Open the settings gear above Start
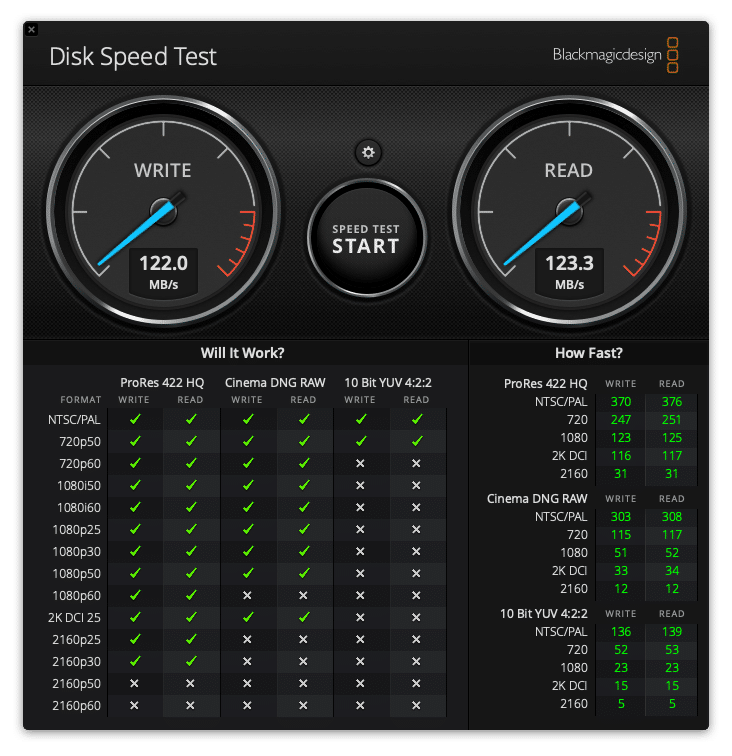This screenshot has height=756, width=732. [368, 152]
